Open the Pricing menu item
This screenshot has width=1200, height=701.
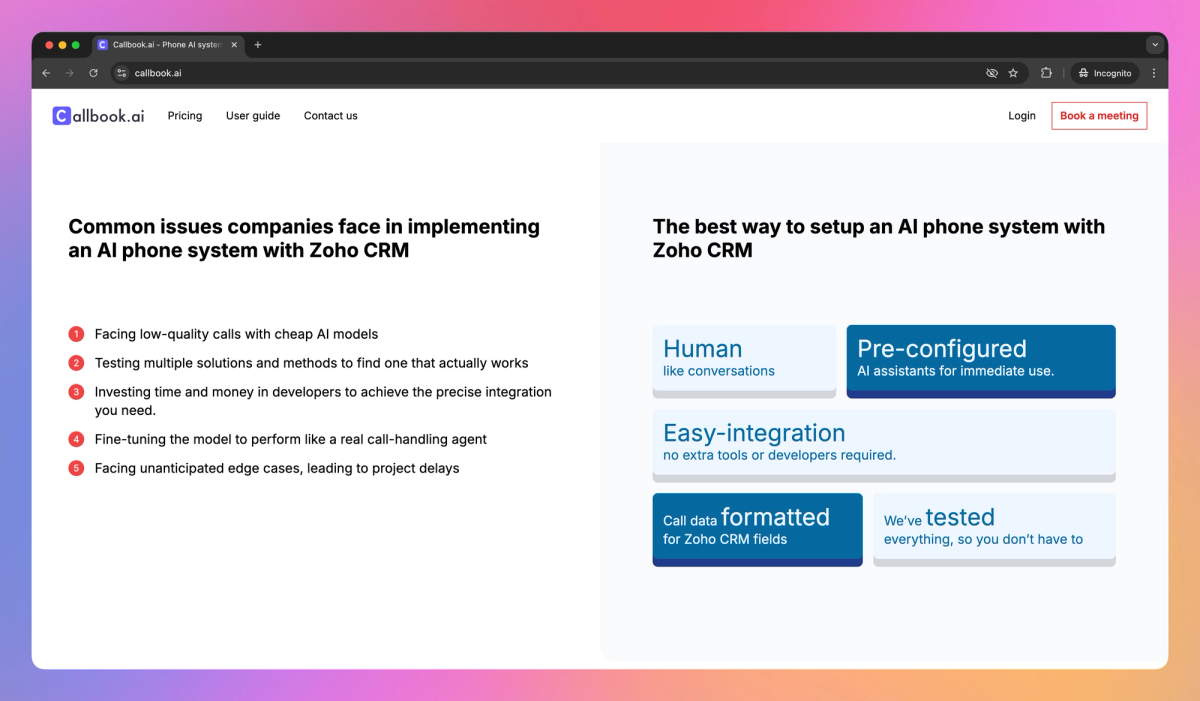point(185,116)
